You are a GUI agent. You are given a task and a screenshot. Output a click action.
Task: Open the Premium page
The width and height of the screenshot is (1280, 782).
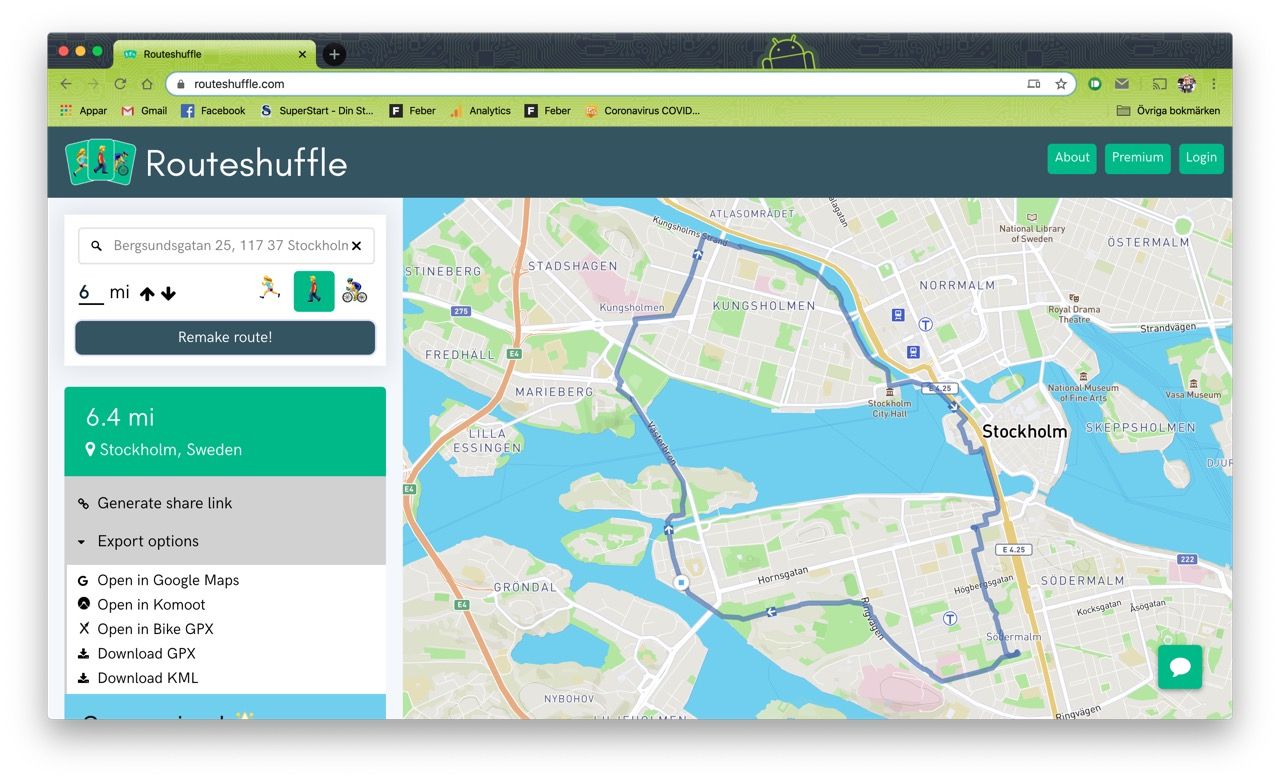1137,158
